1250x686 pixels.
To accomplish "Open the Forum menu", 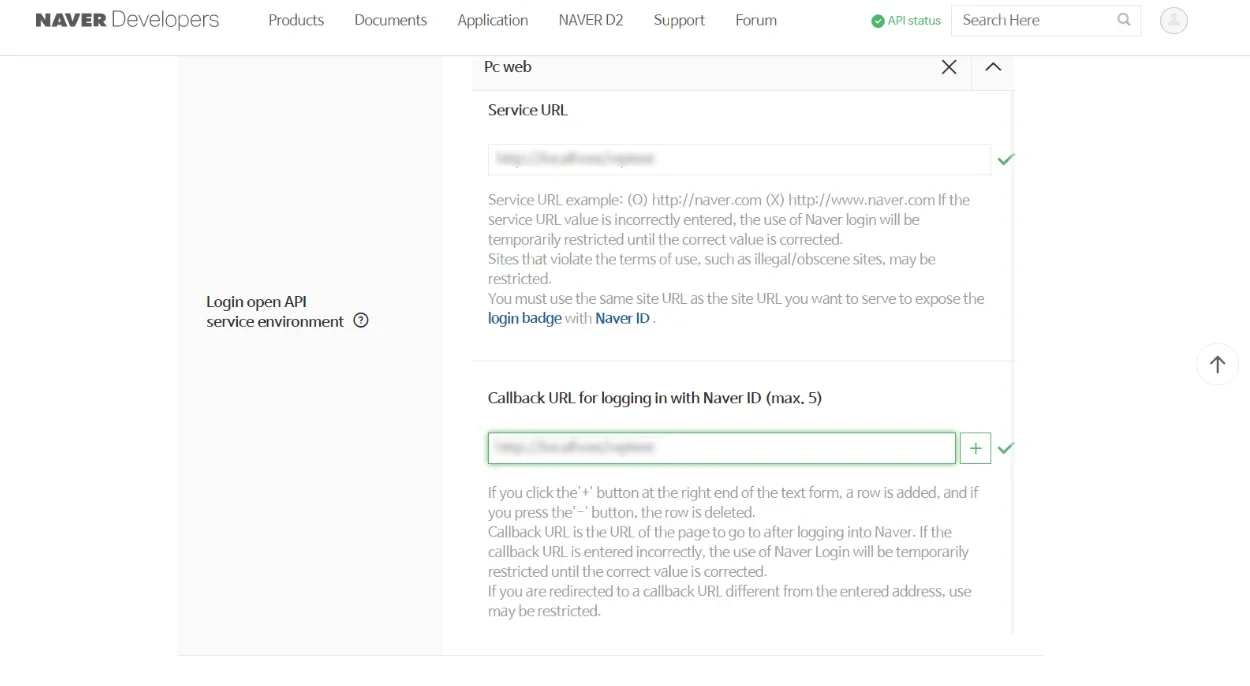I will pyautogui.click(x=756, y=20).
